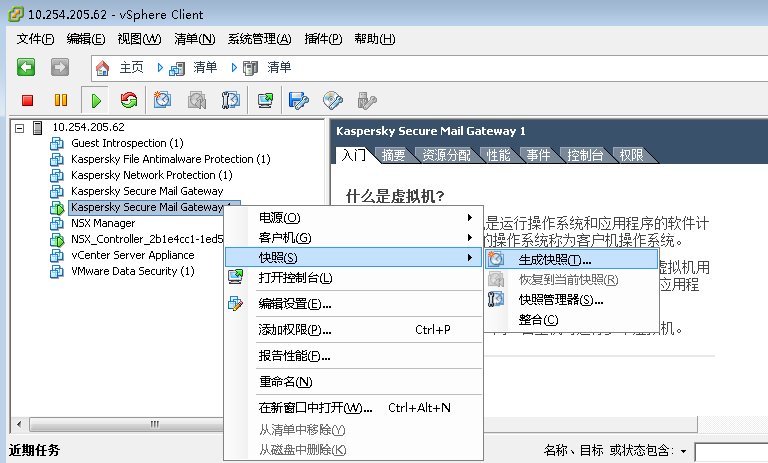Open Snapshot Manager from the toolbar
The height and width of the screenshot is (463, 768).
[x=231, y=100]
